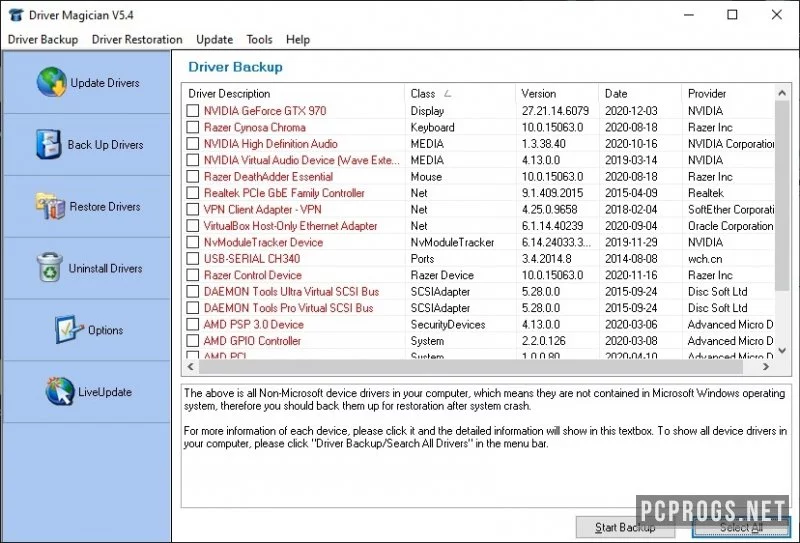Click the Options checkmark icon
The image size is (800, 543).
[69, 329]
